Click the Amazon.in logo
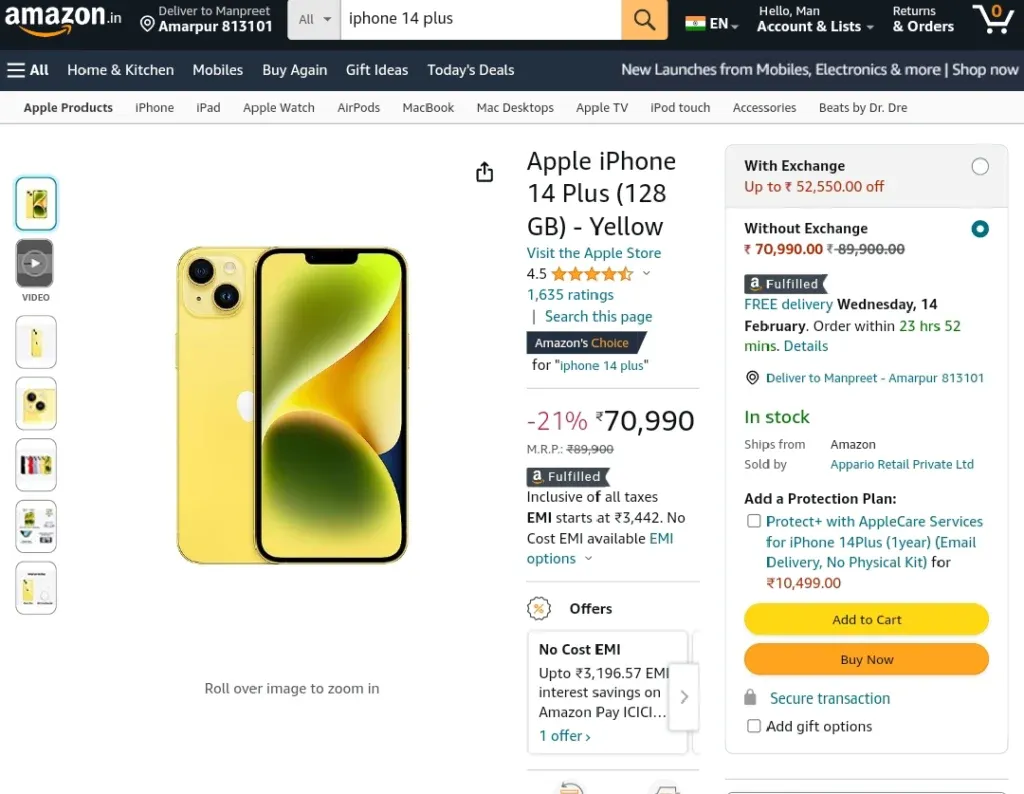Image resolution: width=1024 pixels, height=794 pixels. (63, 18)
